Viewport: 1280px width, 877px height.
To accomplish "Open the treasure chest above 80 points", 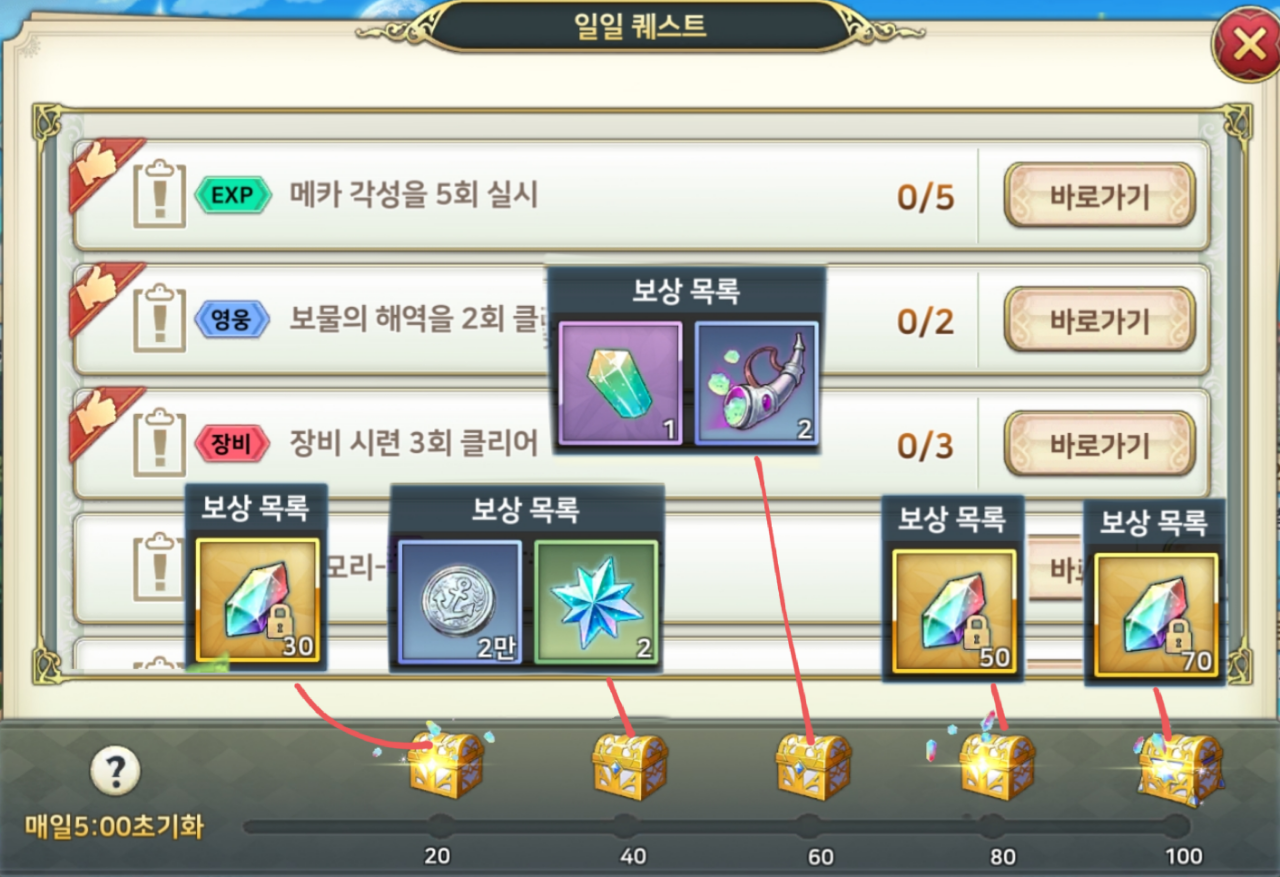I will click(997, 766).
